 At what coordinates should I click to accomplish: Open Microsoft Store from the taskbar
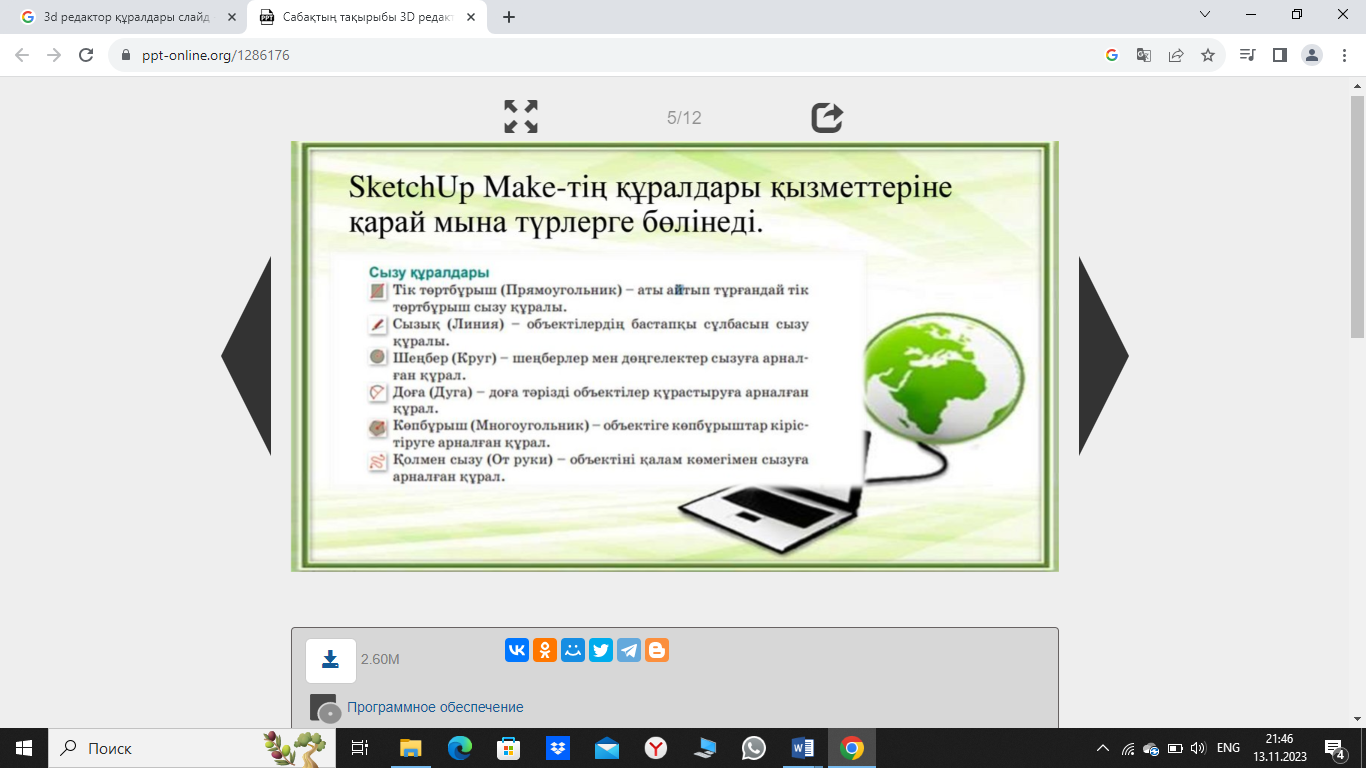tap(508, 748)
